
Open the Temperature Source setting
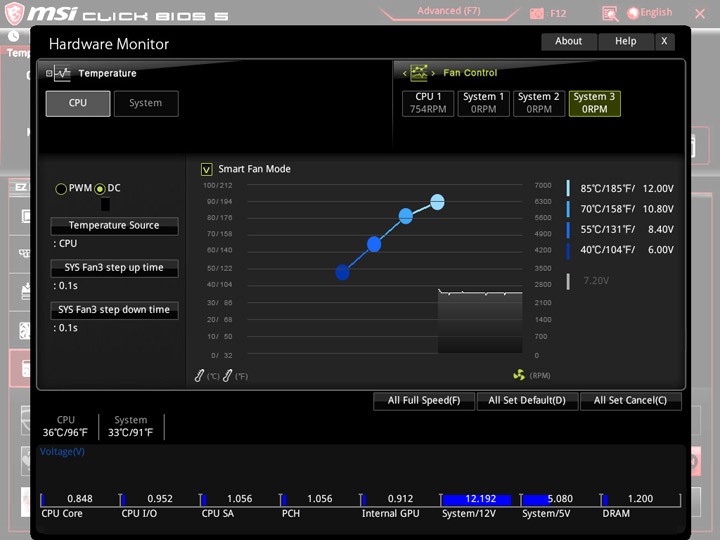(x=114, y=225)
